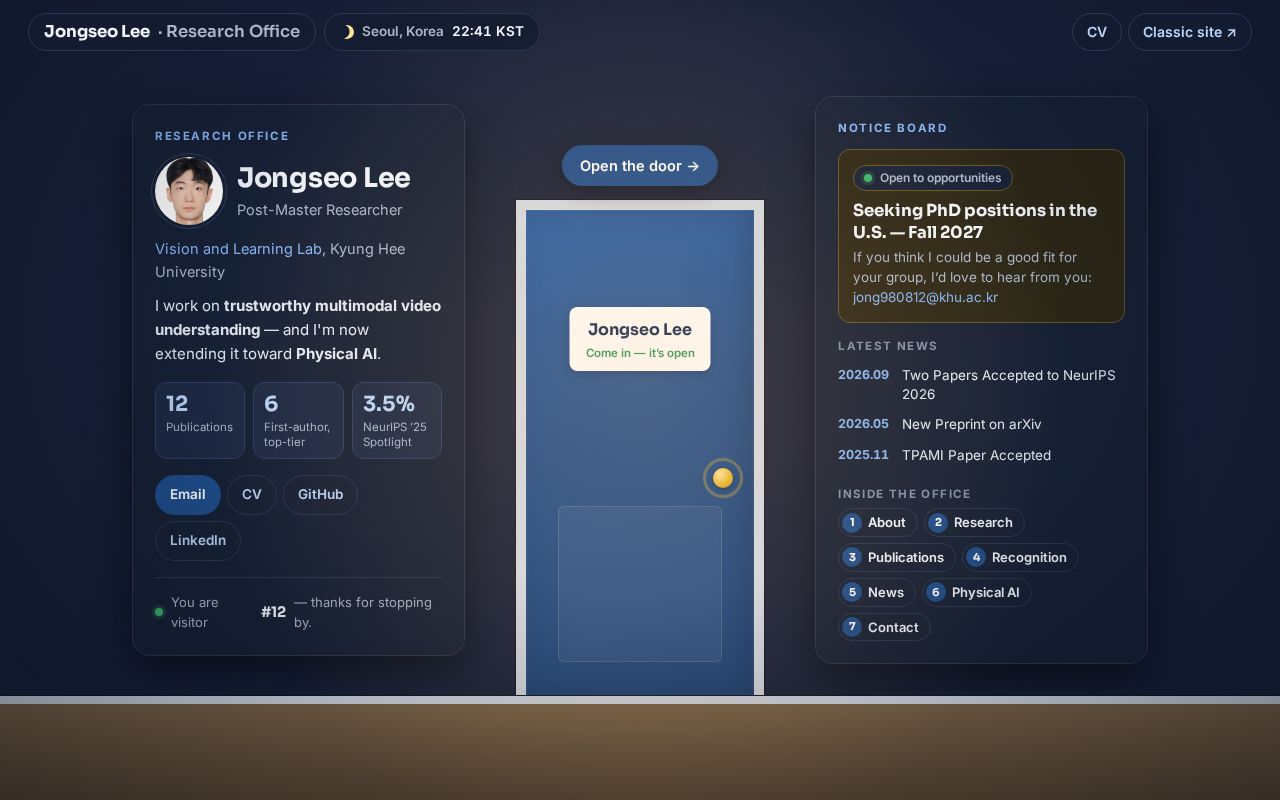Image resolution: width=1280 pixels, height=800 pixels.
Task: Click the Jongseo Lee Research Office title
Action: (172, 32)
